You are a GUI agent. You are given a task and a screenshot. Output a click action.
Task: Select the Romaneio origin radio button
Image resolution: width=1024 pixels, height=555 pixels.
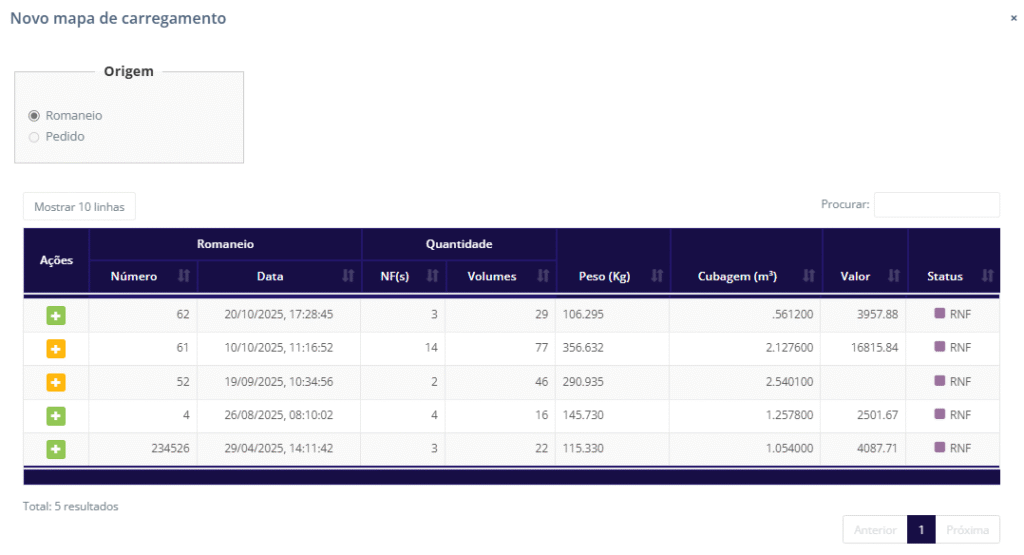(34, 116)
